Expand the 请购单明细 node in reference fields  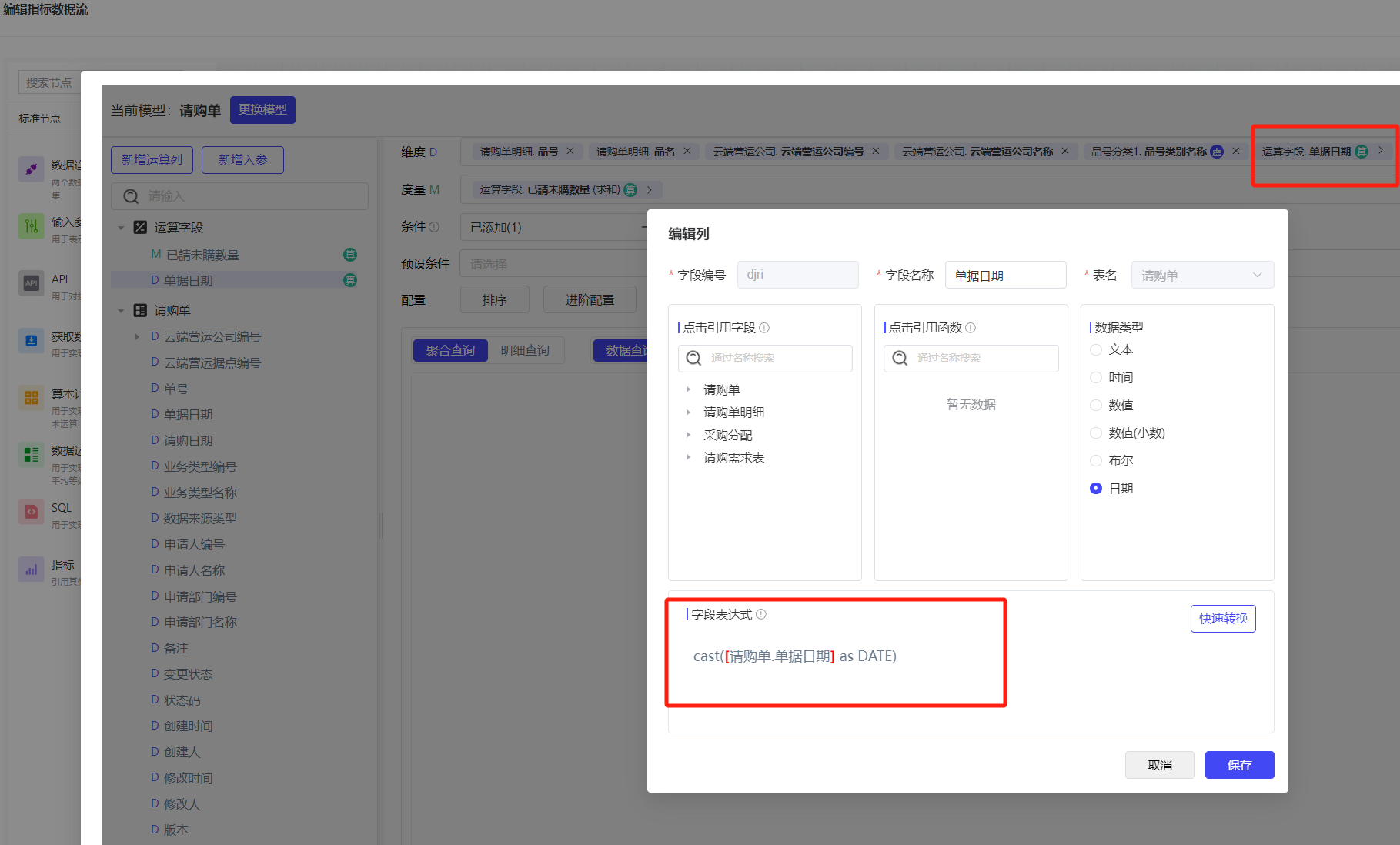click(688, 412)
